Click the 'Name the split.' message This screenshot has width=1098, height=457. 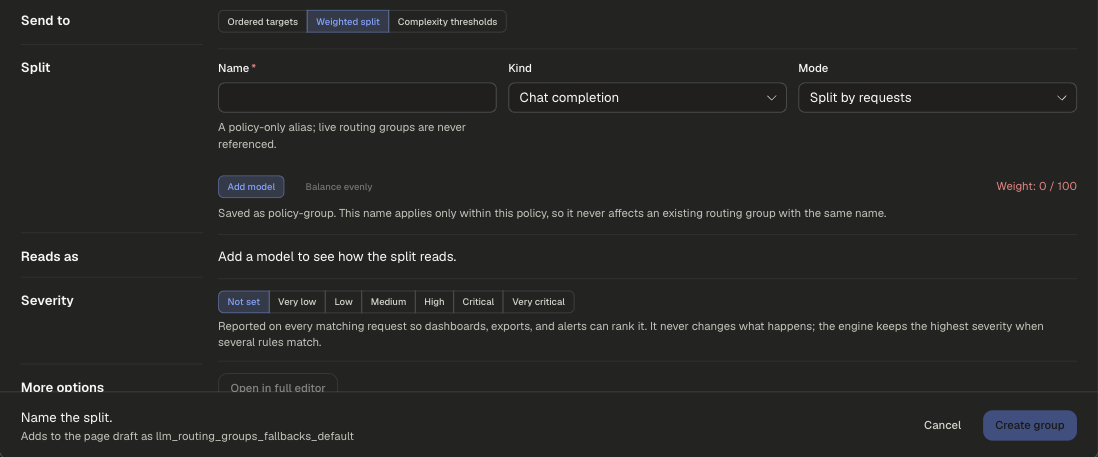tap(67, 418)
